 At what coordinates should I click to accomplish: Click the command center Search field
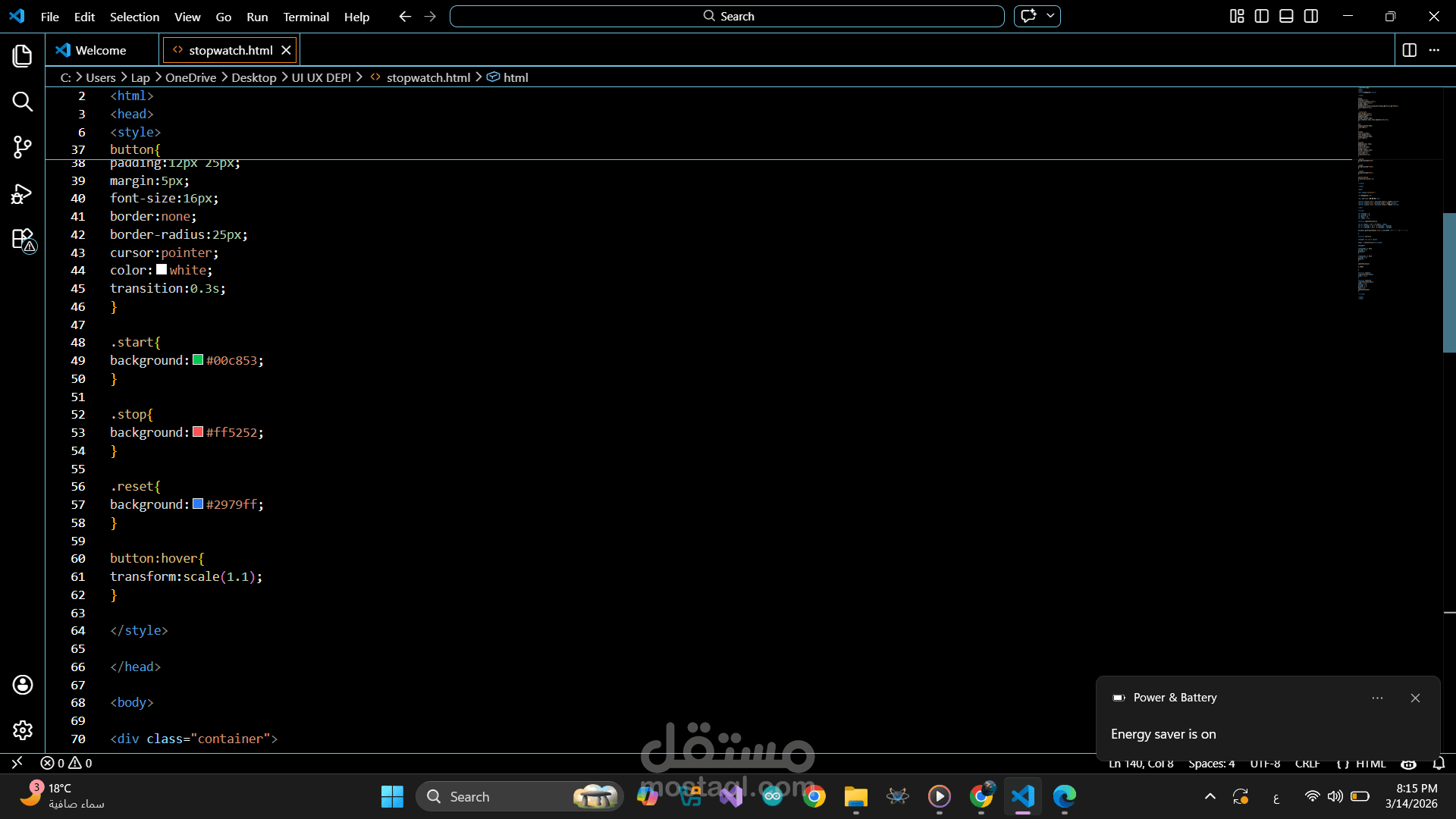(x=726, y=16)
